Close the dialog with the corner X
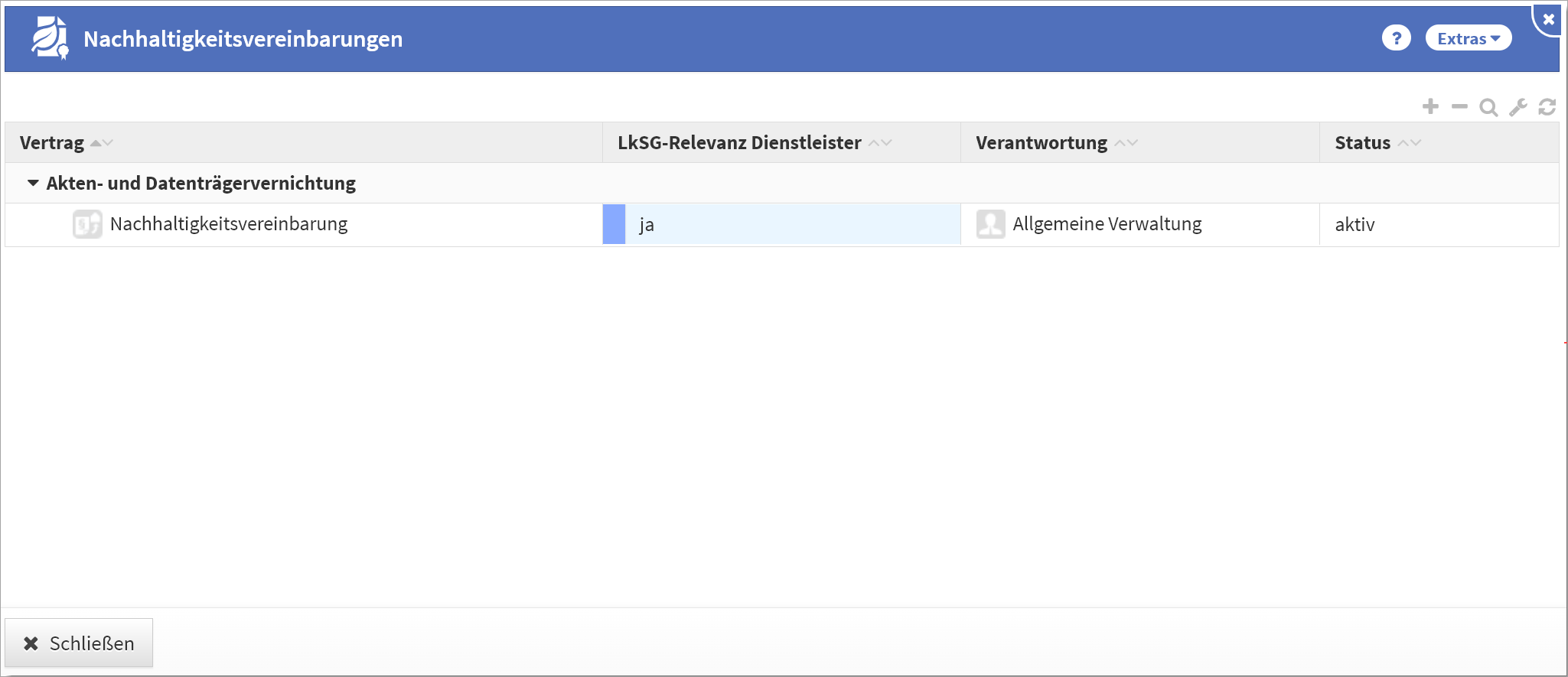Image resolution: width=1568 pixels, height=677 pixels. [x=1549, y=19]
